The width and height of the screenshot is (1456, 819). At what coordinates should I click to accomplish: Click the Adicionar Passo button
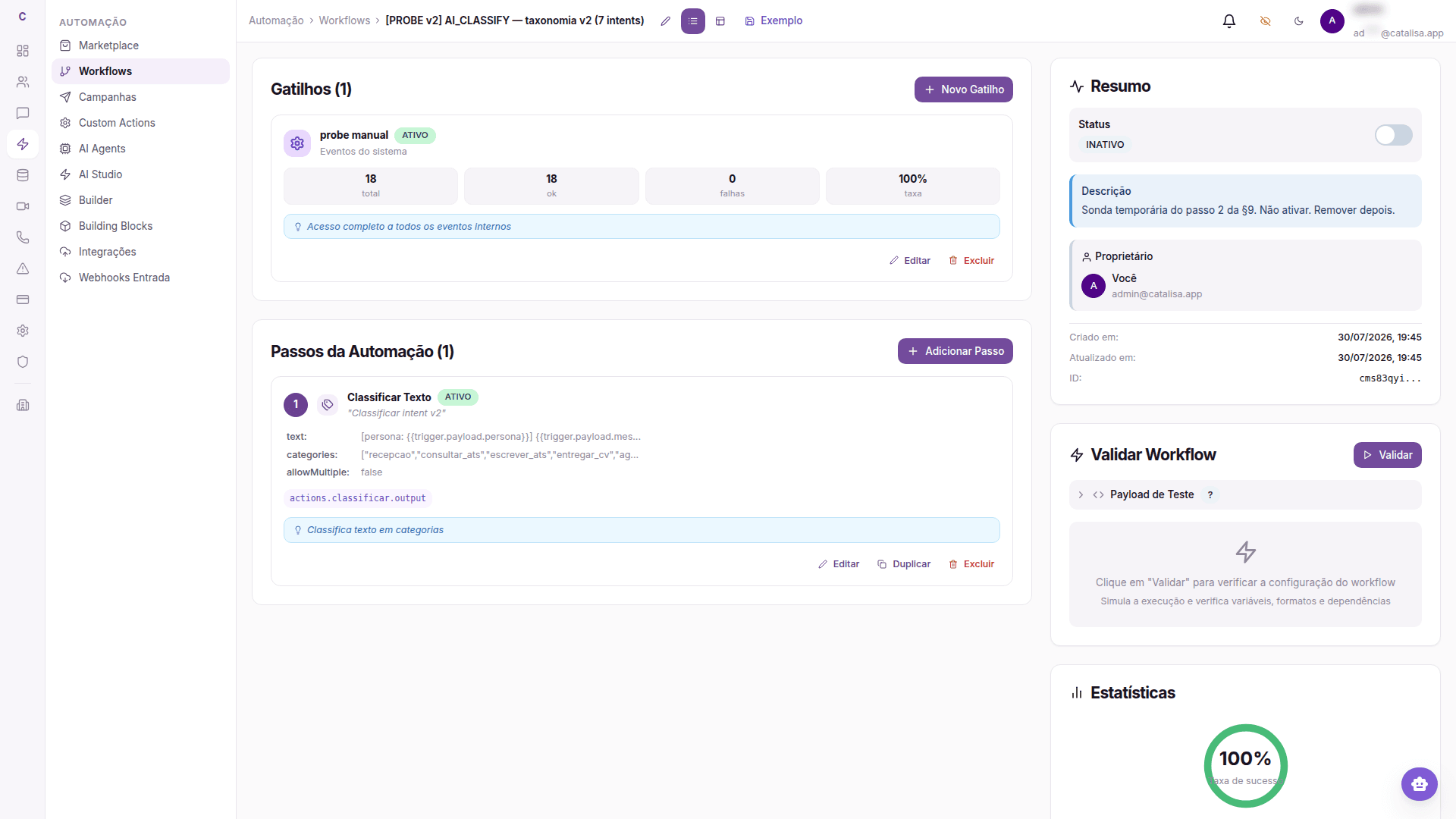[955, 351]
